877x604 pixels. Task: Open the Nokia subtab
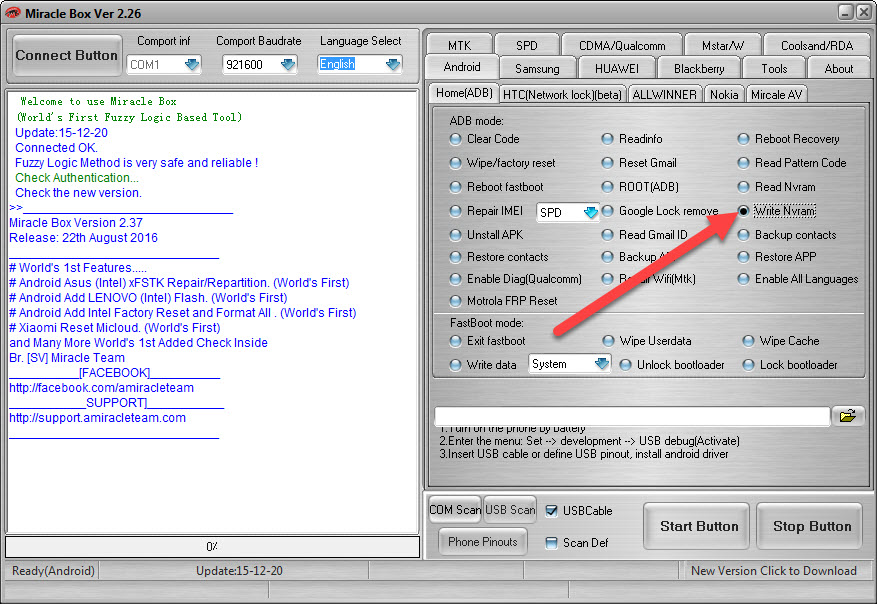(x=724, y=95)
